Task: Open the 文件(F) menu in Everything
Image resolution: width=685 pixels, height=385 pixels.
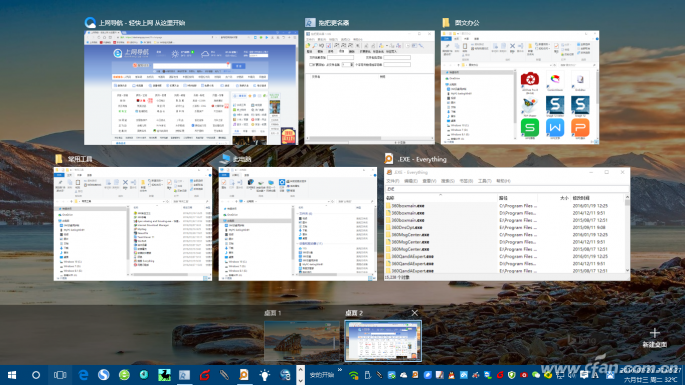Action: click(x=393, y=181)
